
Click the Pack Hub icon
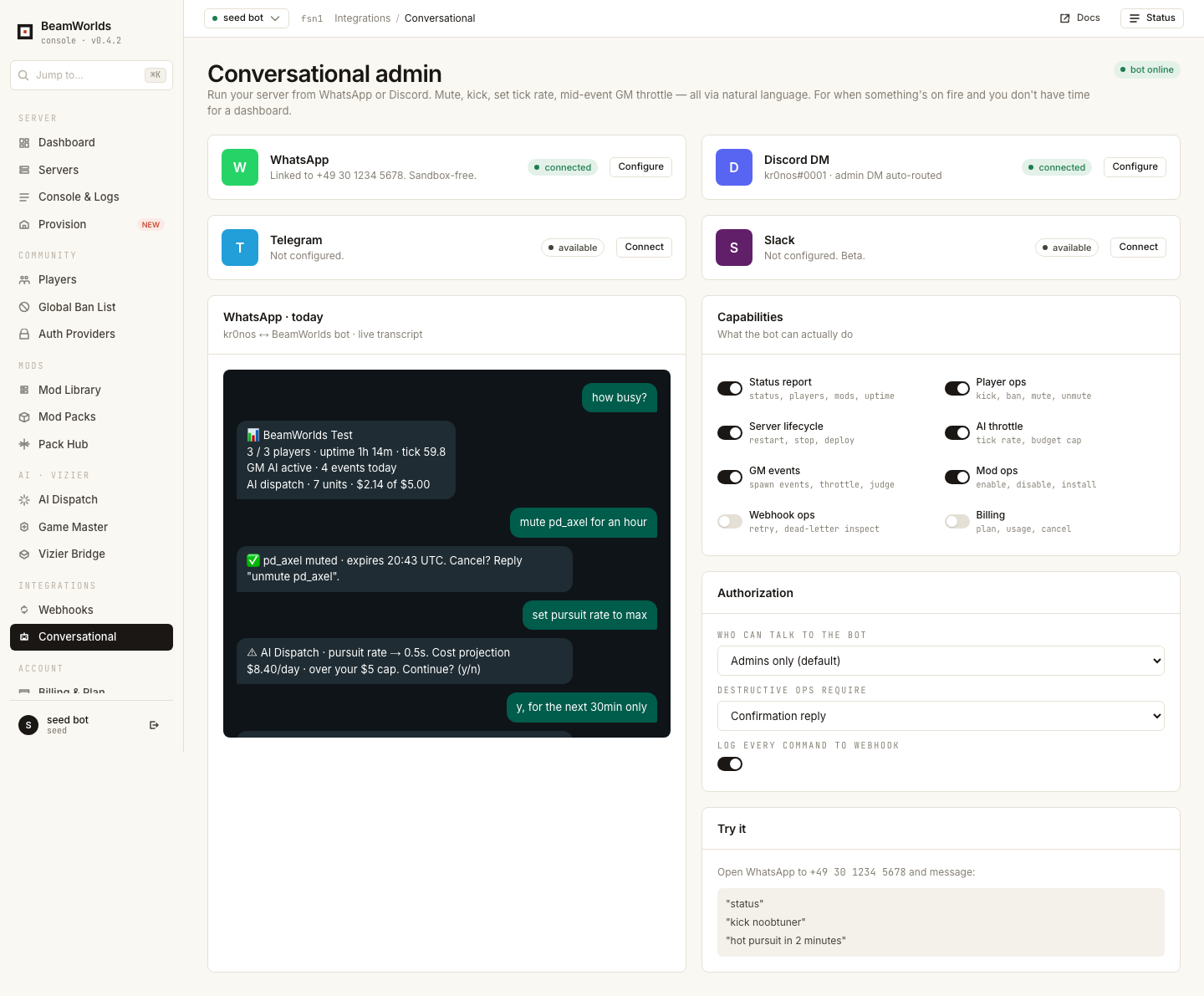(24, 444)
